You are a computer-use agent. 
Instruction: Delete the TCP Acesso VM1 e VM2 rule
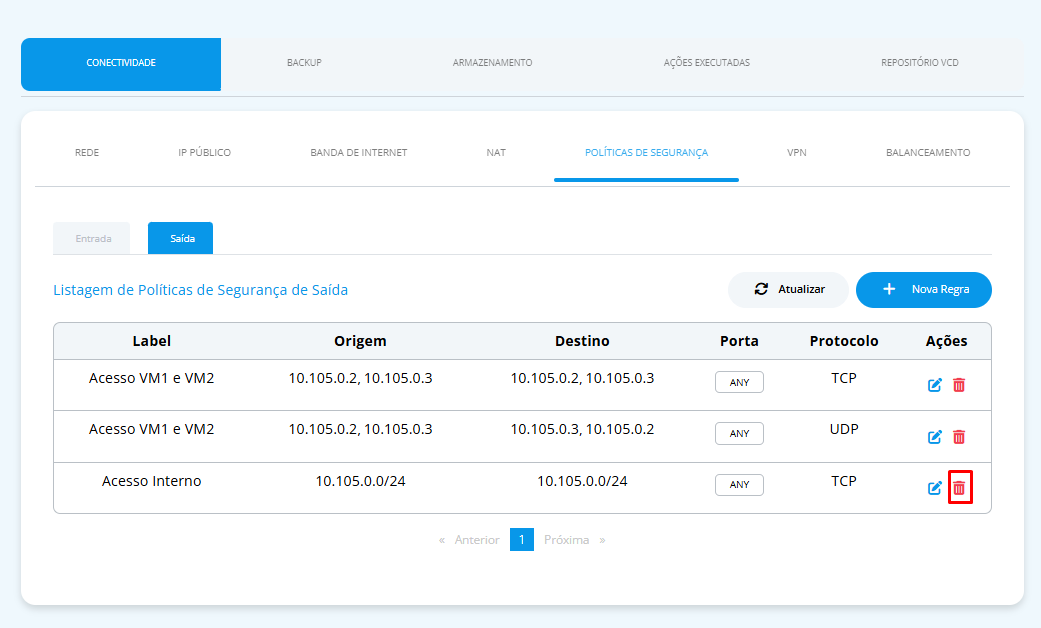[959, 385]
